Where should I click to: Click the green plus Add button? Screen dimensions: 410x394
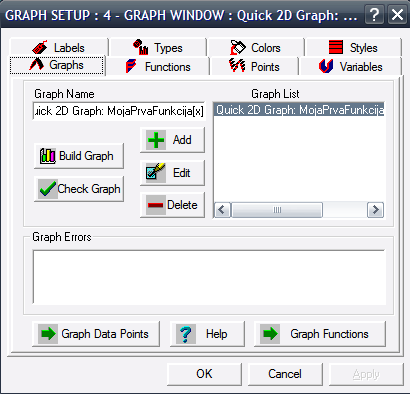(x=172, y=140)
